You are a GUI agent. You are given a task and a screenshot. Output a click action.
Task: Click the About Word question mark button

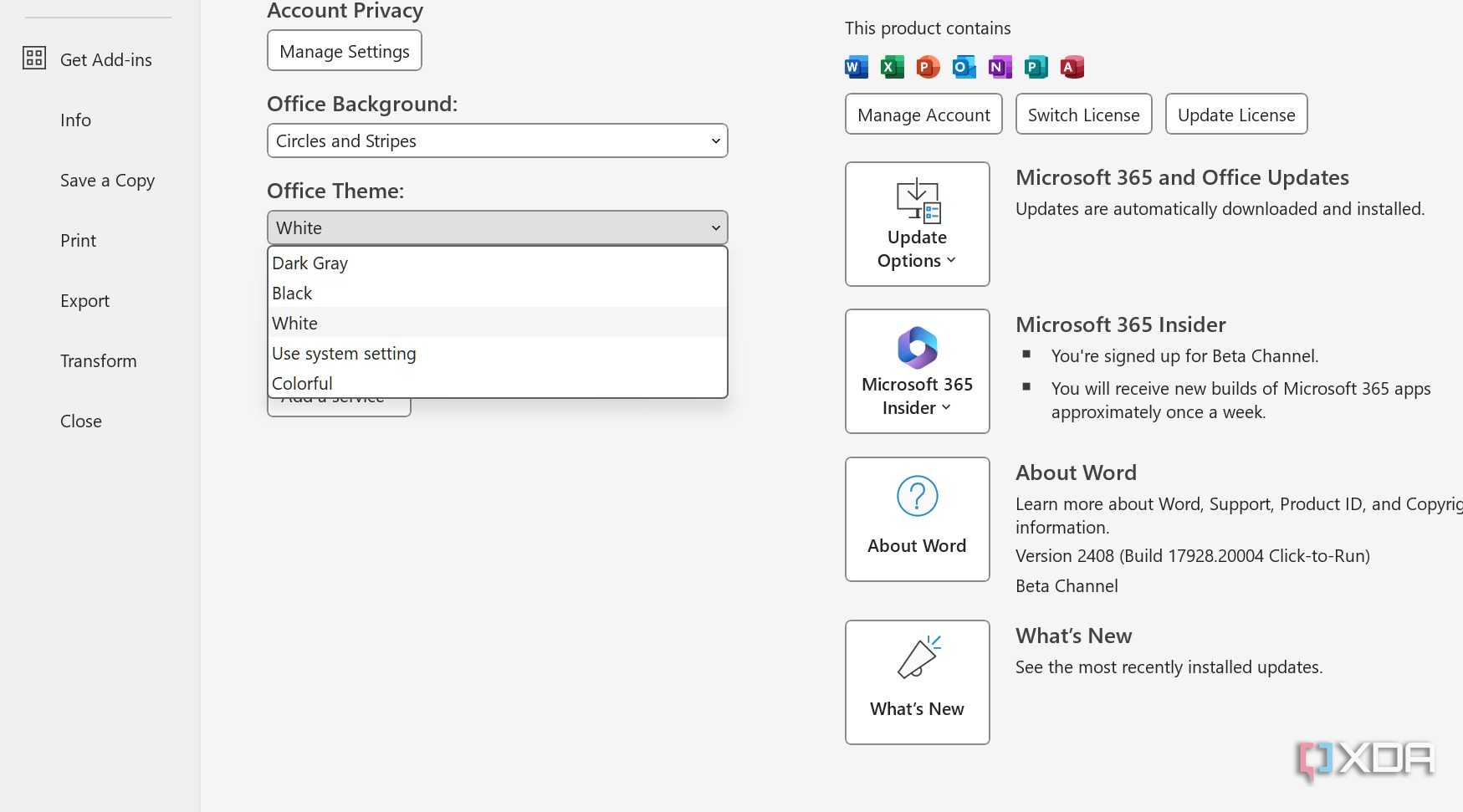[918, 519]
